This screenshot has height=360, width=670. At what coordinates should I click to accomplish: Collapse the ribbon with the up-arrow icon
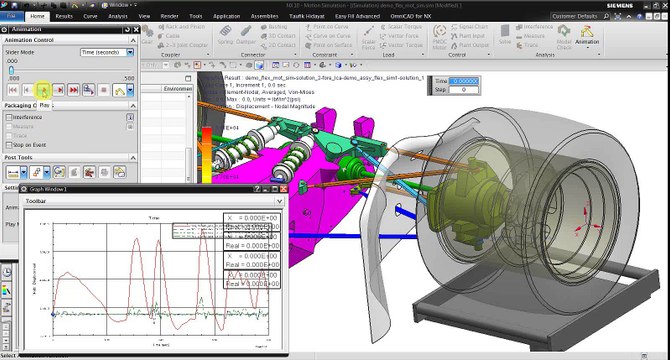(x=629, y=16)
